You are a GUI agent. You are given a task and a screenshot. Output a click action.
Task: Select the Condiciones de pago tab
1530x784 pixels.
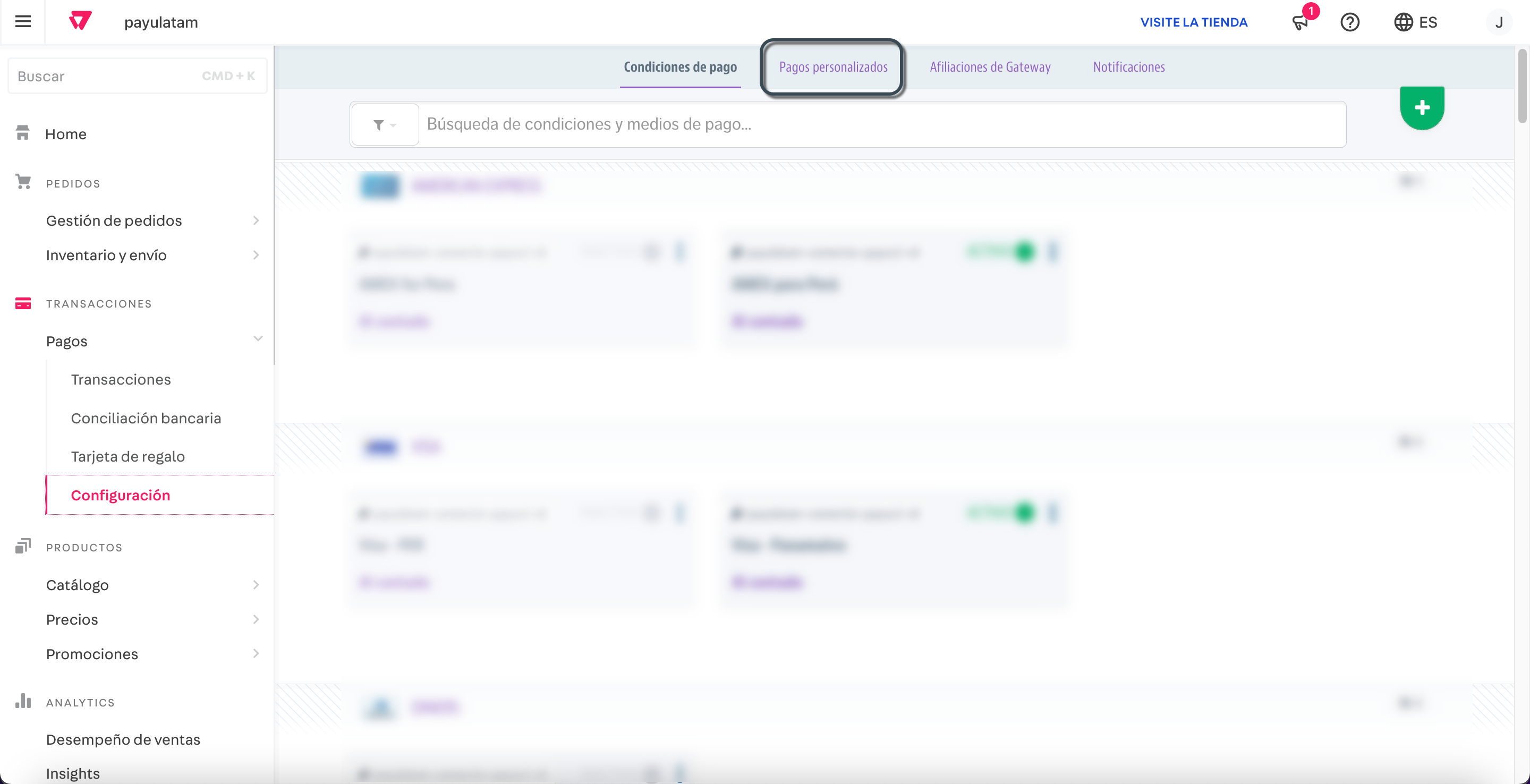(680, 67)
